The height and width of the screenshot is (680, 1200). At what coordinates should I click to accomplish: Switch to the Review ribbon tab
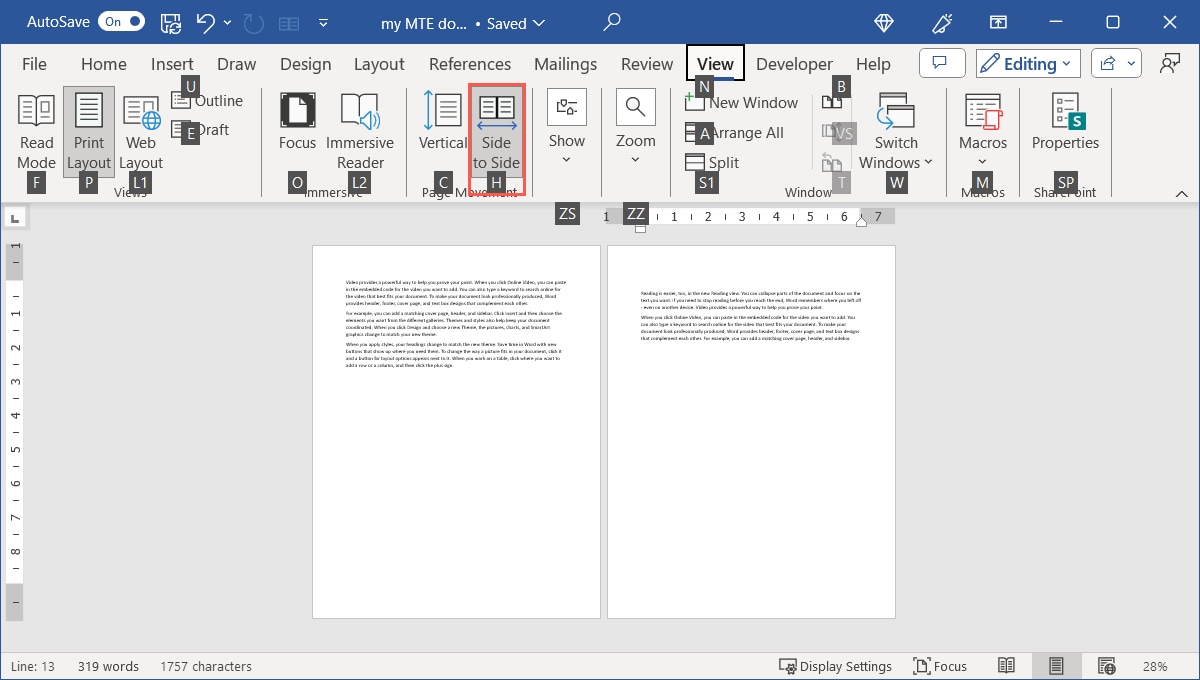(x=646, y=63)
